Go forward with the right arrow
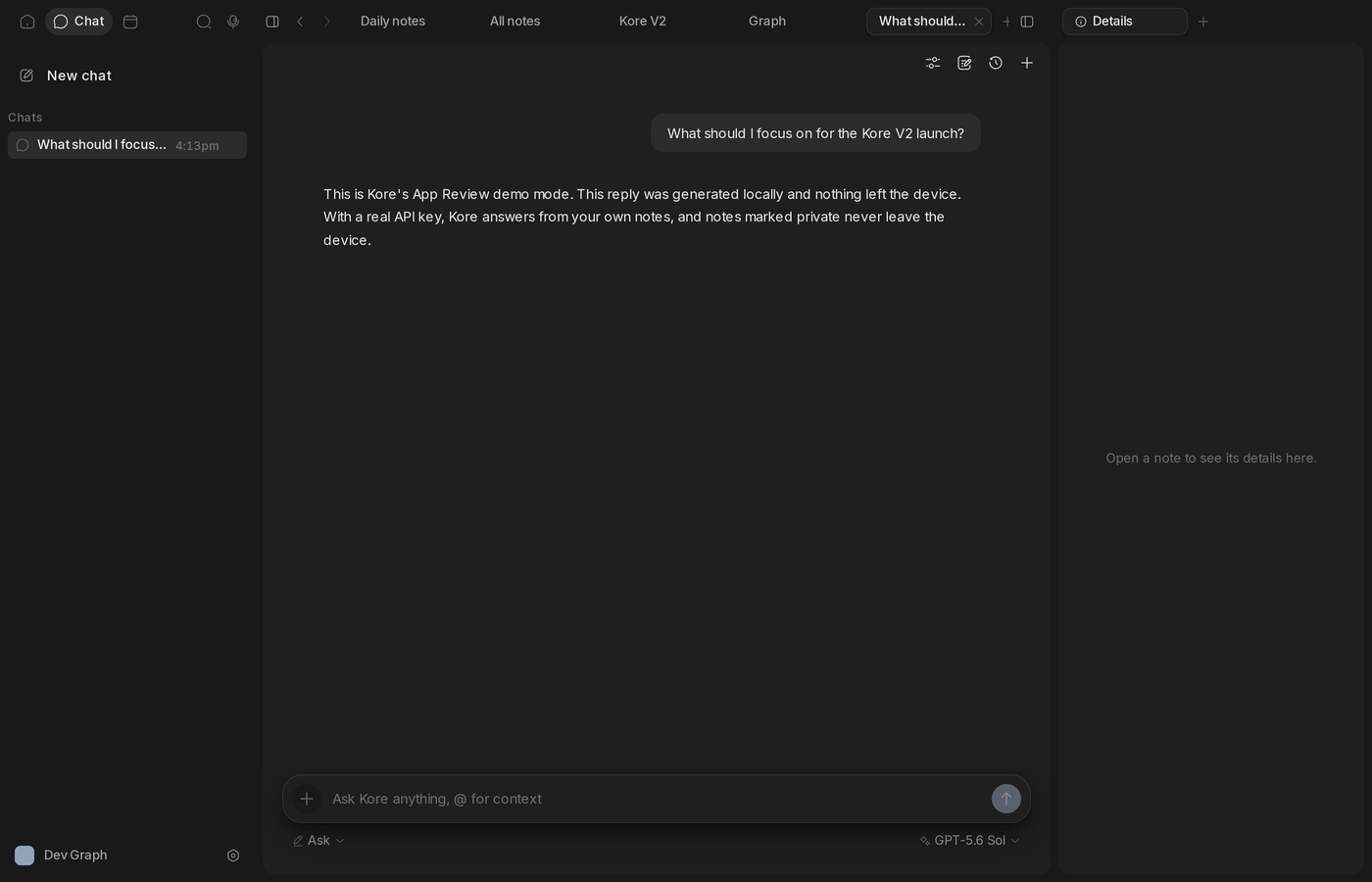The height and width of the screenshot is (882, 1372). pyautogui.click(x=327, y=22)
